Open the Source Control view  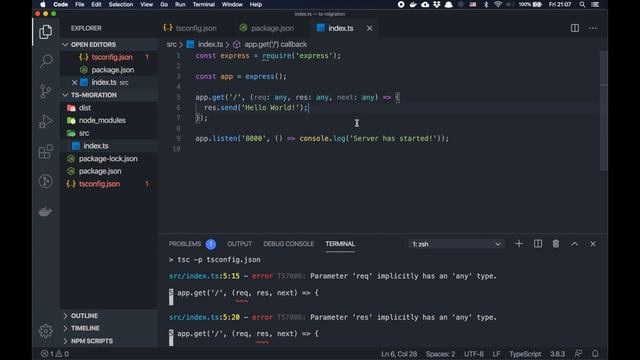tap(46, 91)
